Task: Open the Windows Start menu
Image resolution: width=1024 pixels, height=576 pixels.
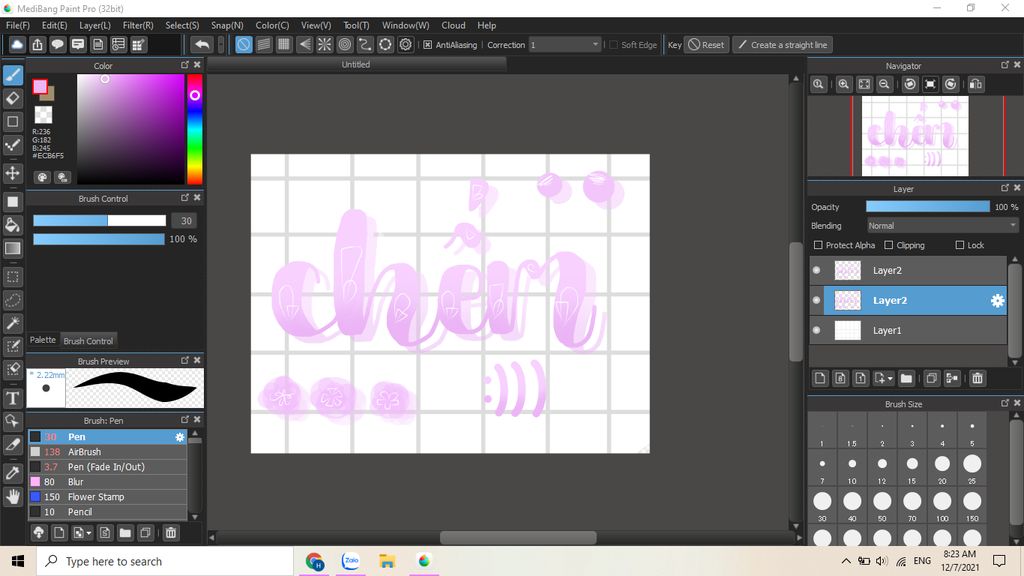Action: (18, 561)
